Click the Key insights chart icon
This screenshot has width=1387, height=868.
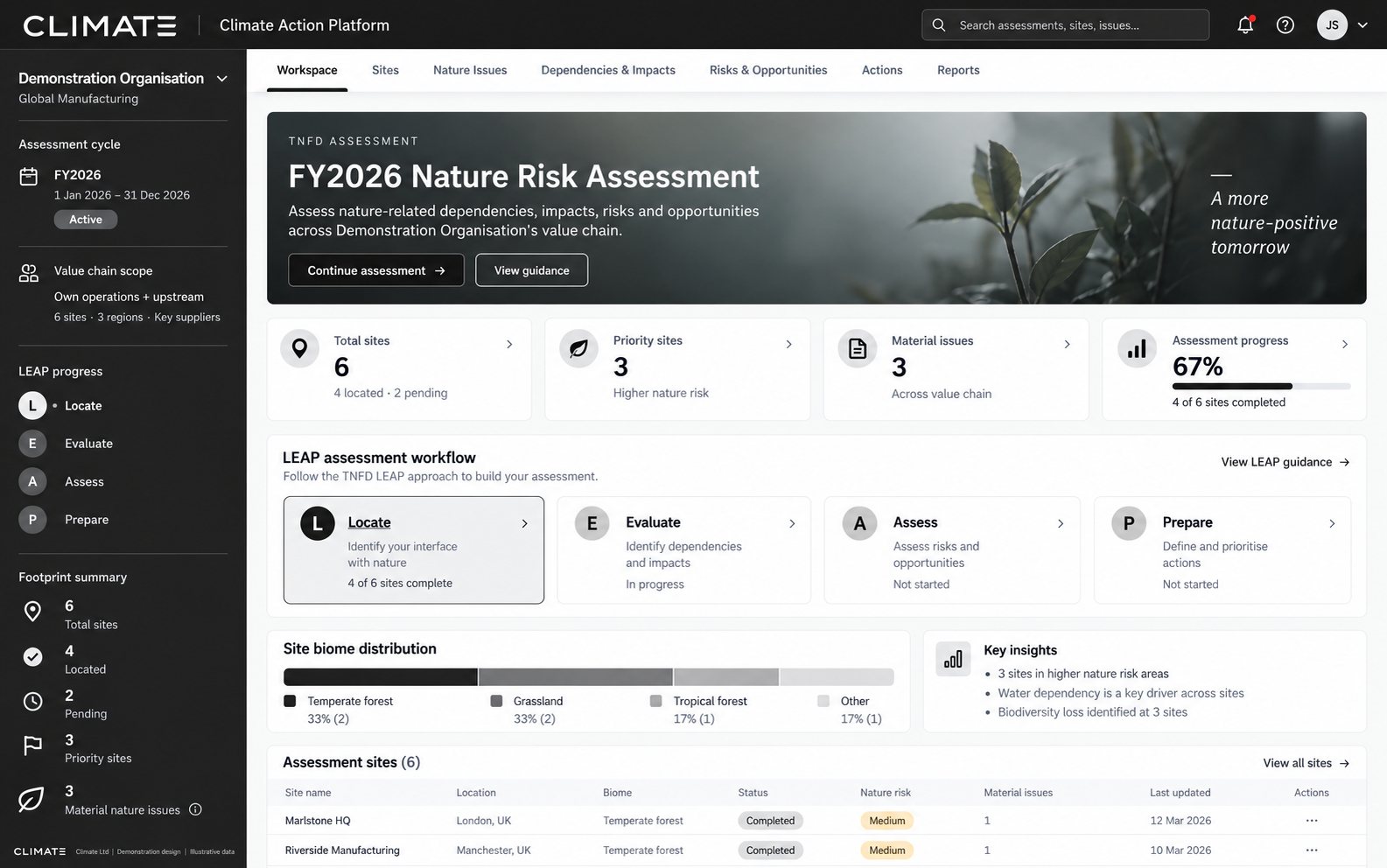click(953, 659)
